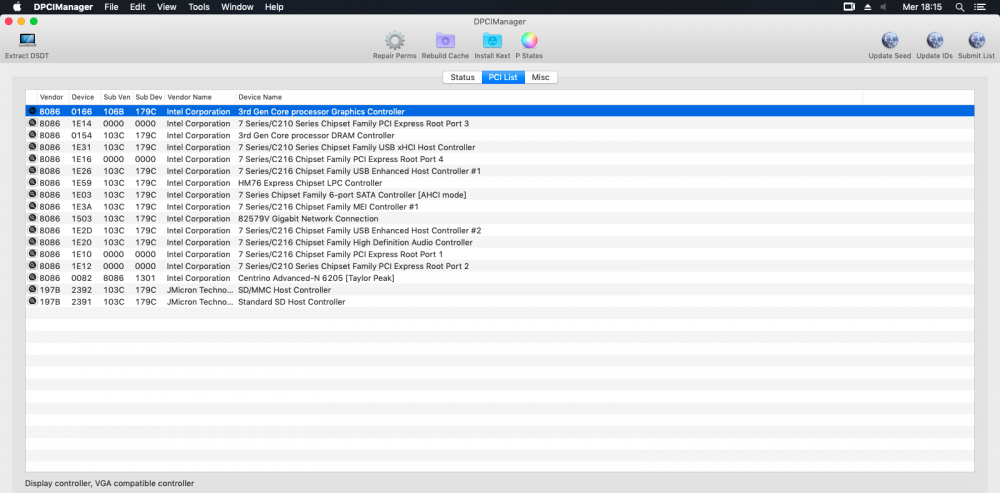The width and height of the screenshot is (1000, 493).
Task: Click the magnifier icon beside device 2392
Action: [32, 290]
